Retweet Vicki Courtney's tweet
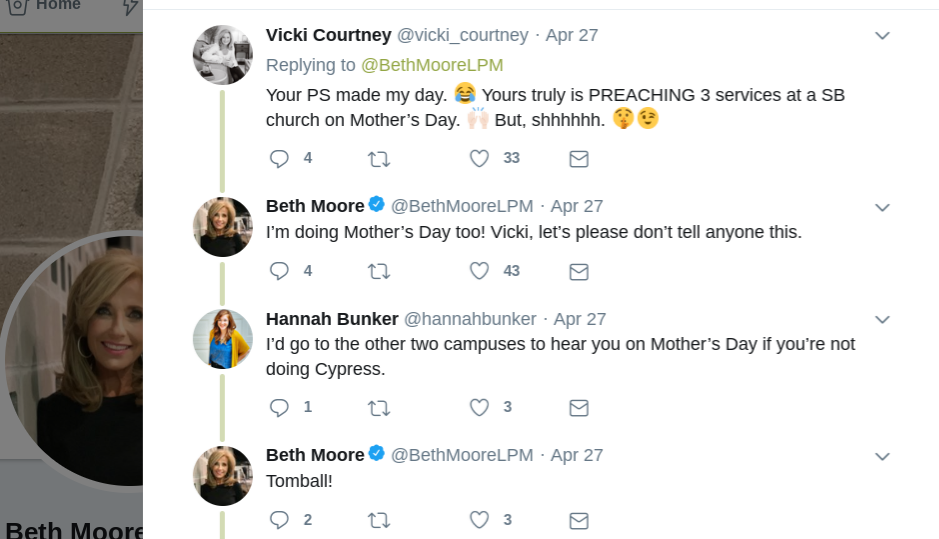Image resolution: width=939 pixels, height=539 pixels. click(379, 158)
